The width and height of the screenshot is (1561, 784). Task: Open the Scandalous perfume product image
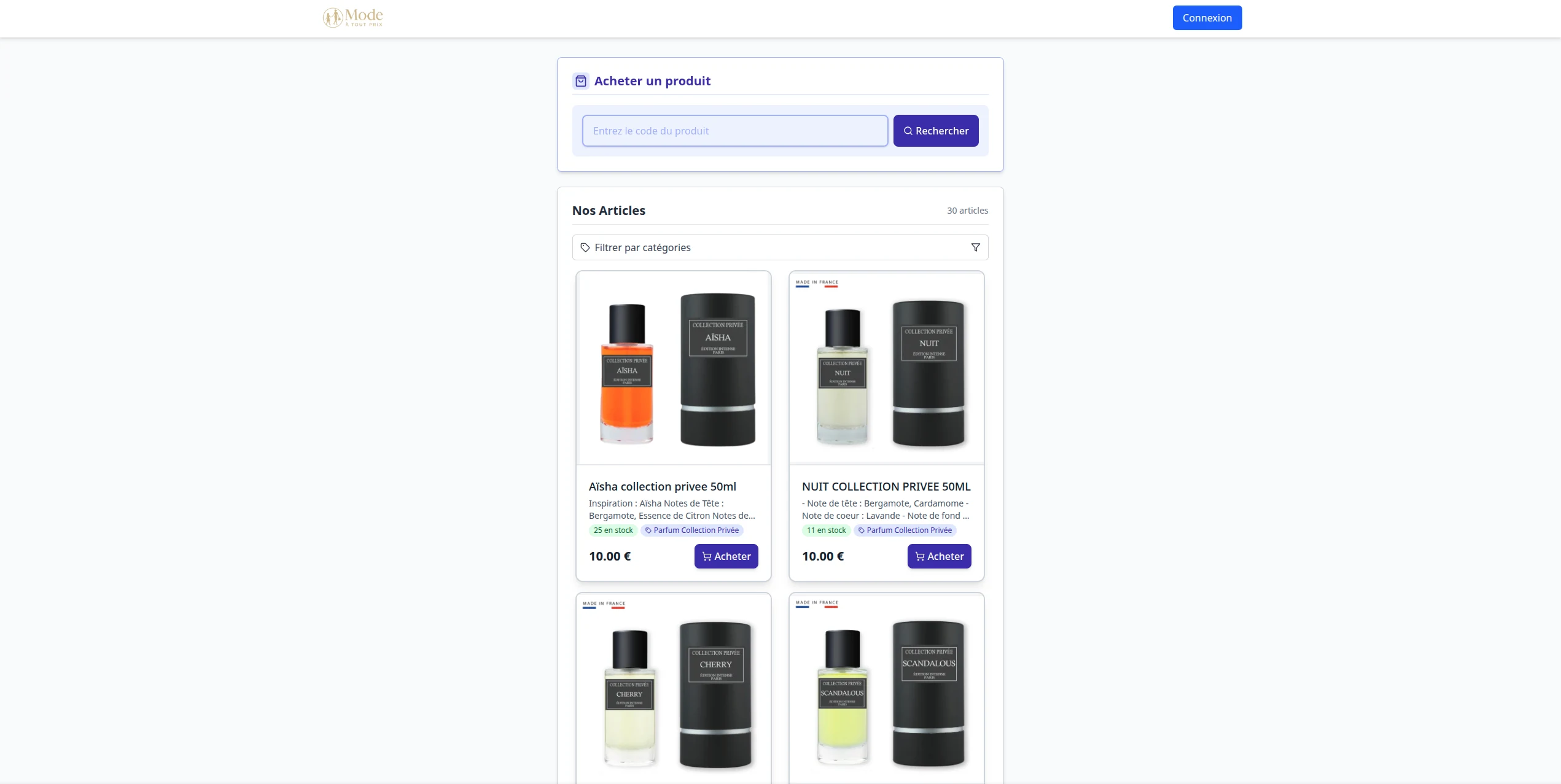tap(887, 689)
